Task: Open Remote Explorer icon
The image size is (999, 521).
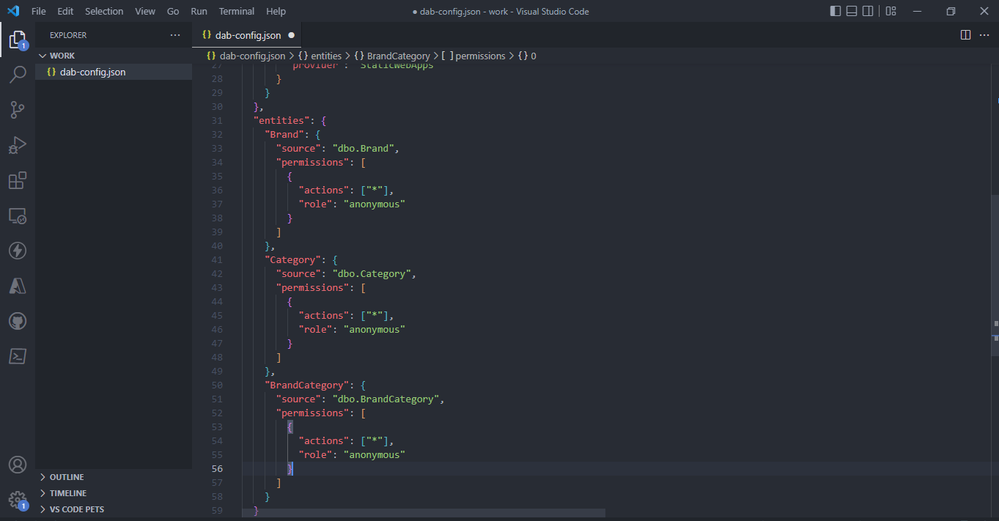Action: [x=17, y=216]
